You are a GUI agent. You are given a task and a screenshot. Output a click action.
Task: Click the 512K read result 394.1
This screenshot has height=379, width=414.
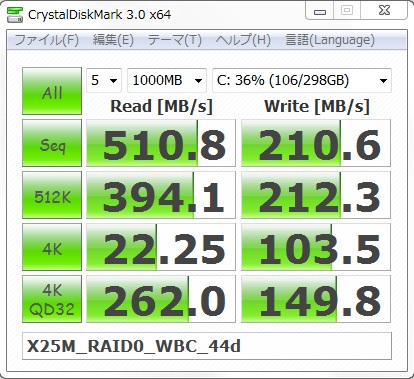pyautogui.click(x=161, y=195)
